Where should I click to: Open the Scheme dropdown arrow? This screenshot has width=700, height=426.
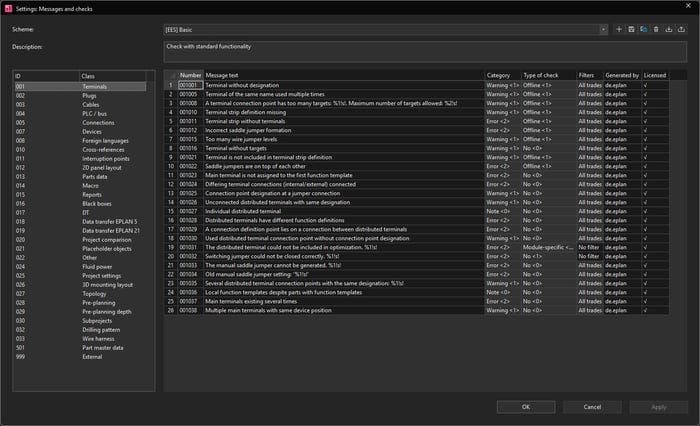point(604,29)
